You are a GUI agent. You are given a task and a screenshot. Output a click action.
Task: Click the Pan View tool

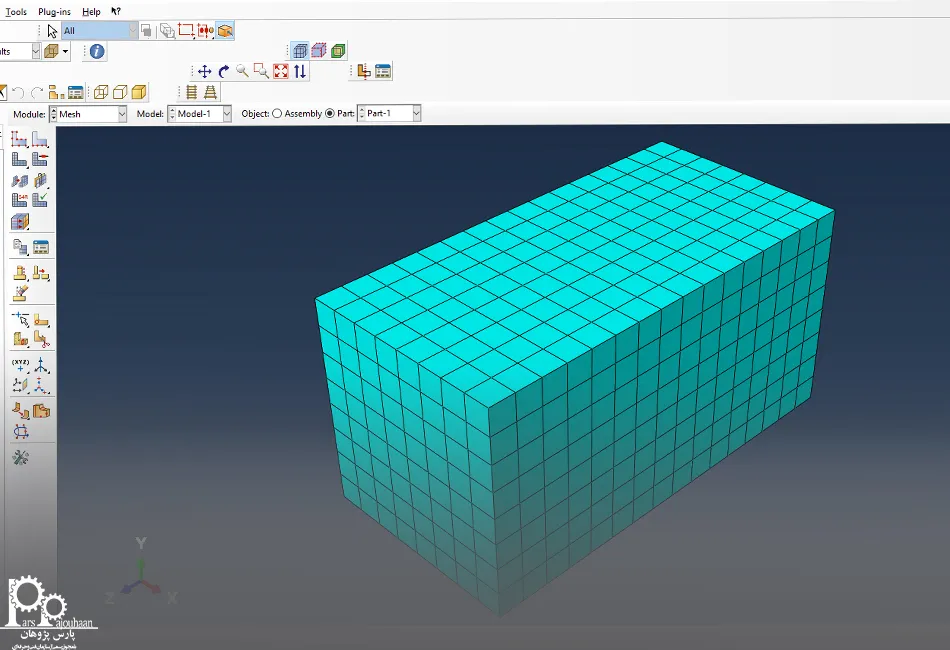tap(204, 71)
